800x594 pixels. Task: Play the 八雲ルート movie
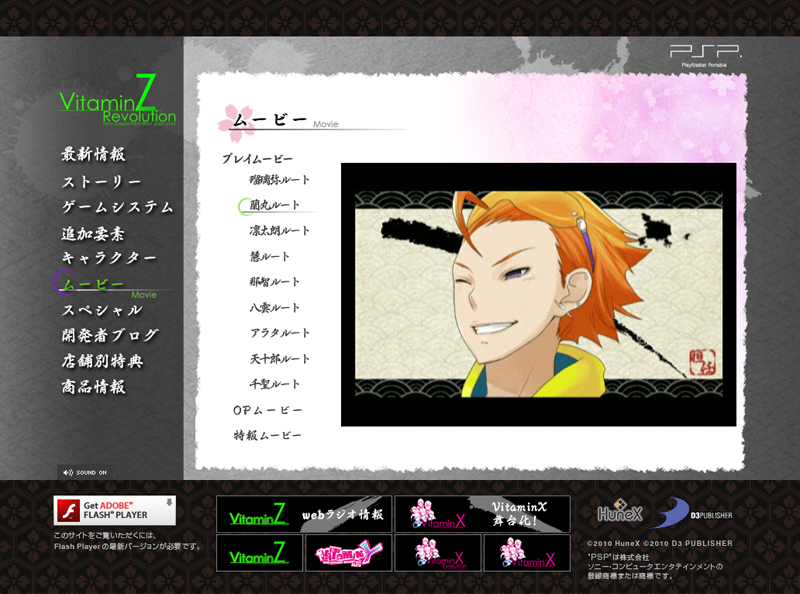pos(274,308)
